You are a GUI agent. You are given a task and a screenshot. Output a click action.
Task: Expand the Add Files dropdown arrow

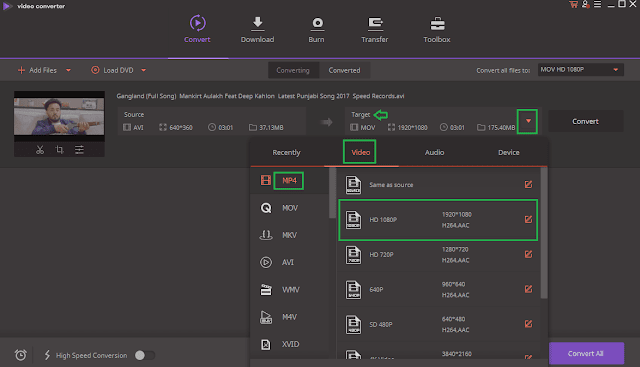pos(69,70)
